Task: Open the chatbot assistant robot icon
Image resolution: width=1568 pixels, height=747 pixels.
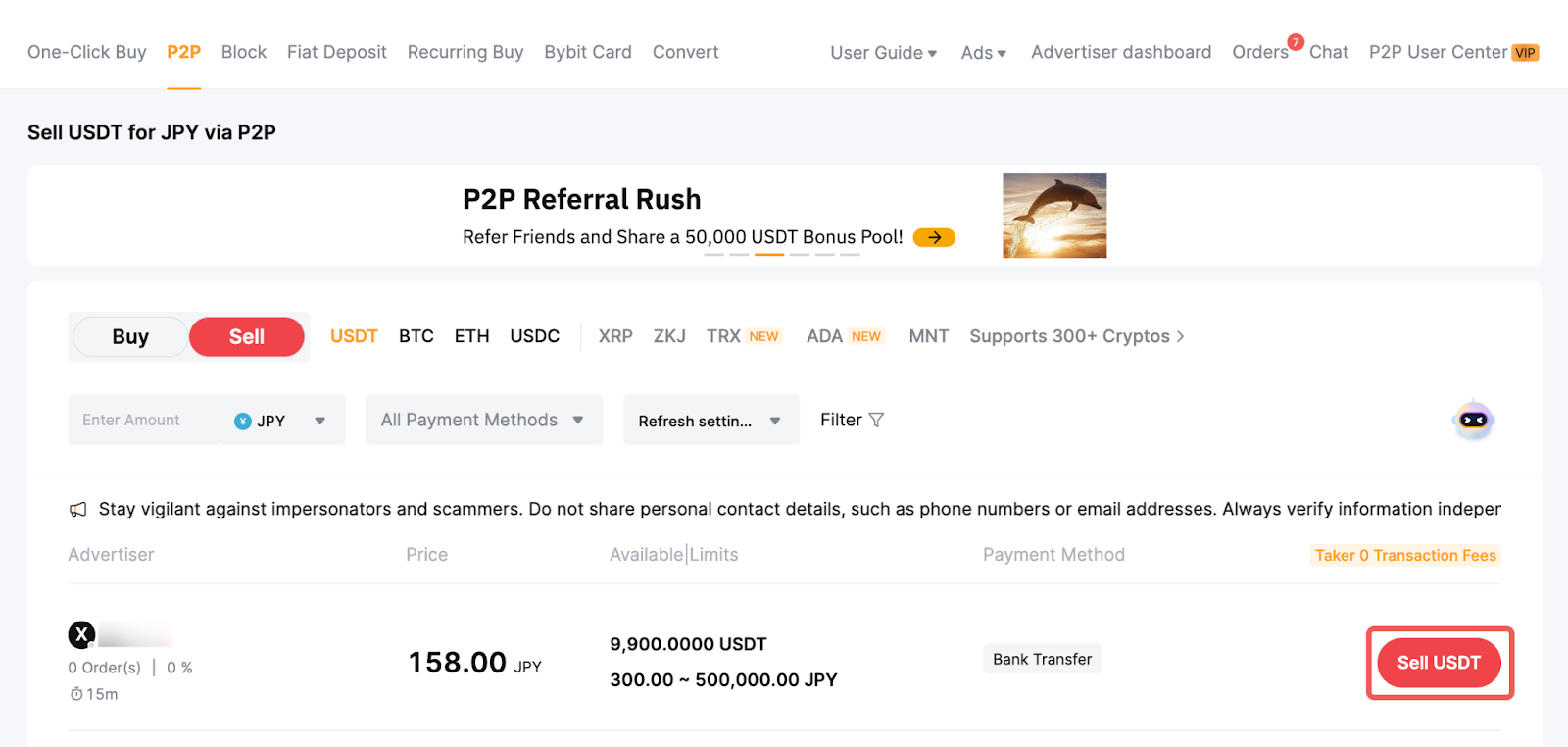Action: [1473, 421]
